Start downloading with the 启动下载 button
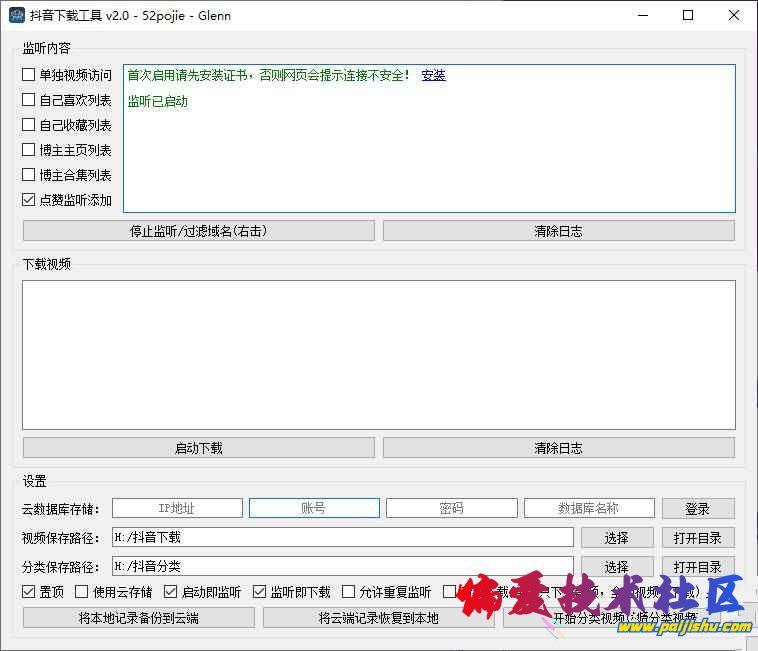This screenshot has height=651, width=758. pyautogui.click(x=198, y=448)
